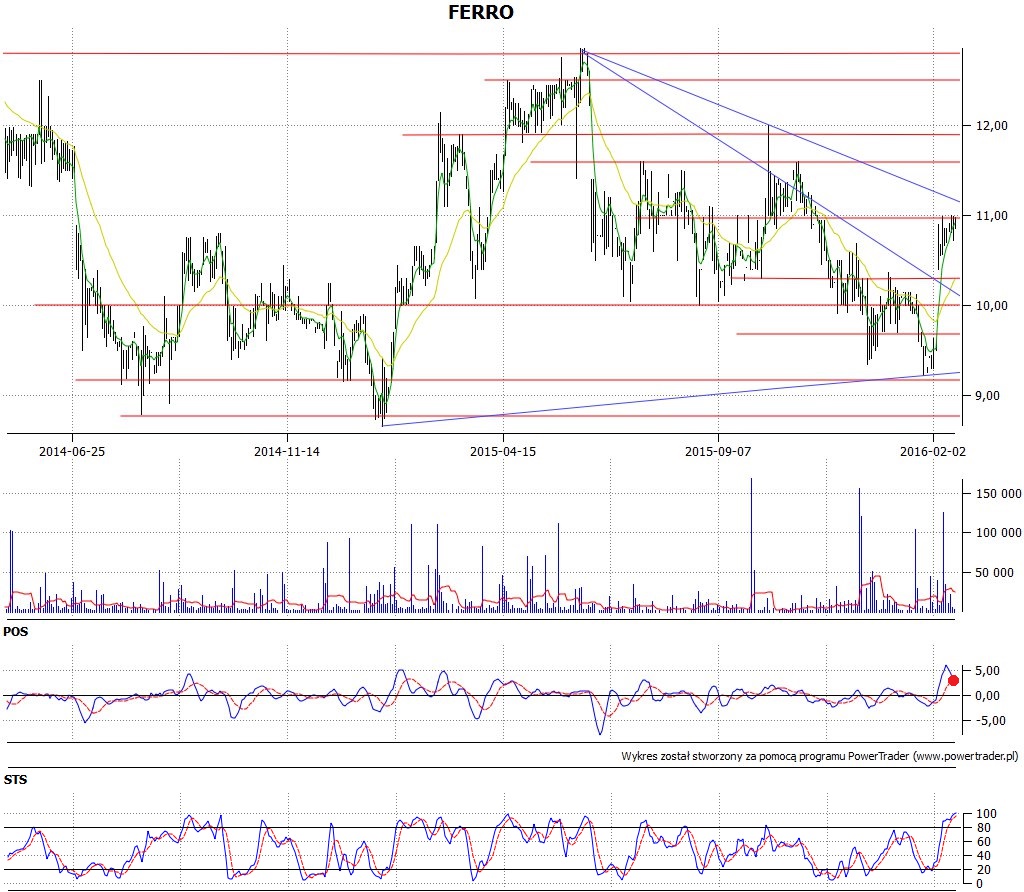This screenshot has width=1024, height=892.
Task: Select the 2015-09-07 date label
Action: [718, 451]
